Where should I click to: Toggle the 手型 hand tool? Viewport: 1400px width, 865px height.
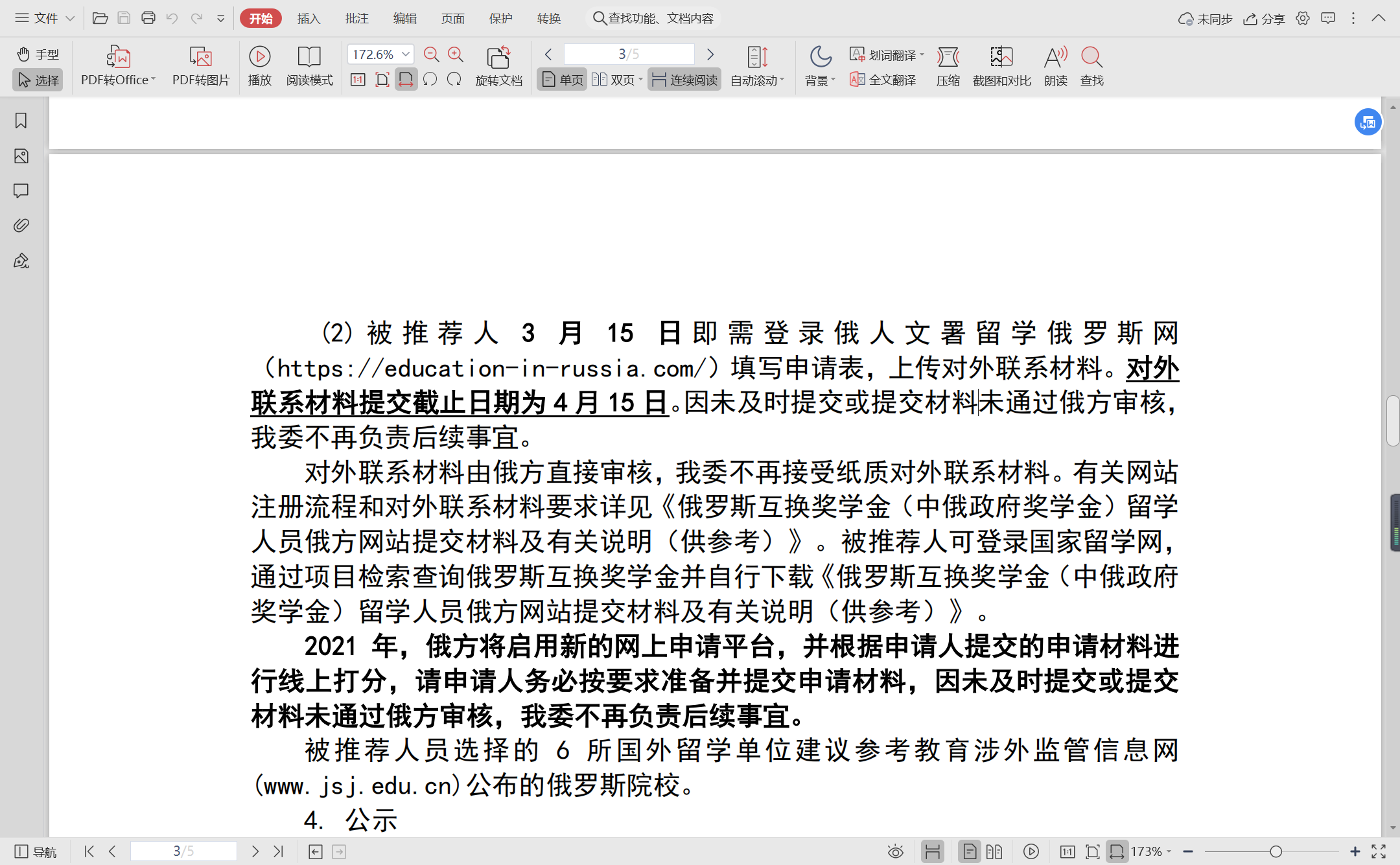point(38,54)
